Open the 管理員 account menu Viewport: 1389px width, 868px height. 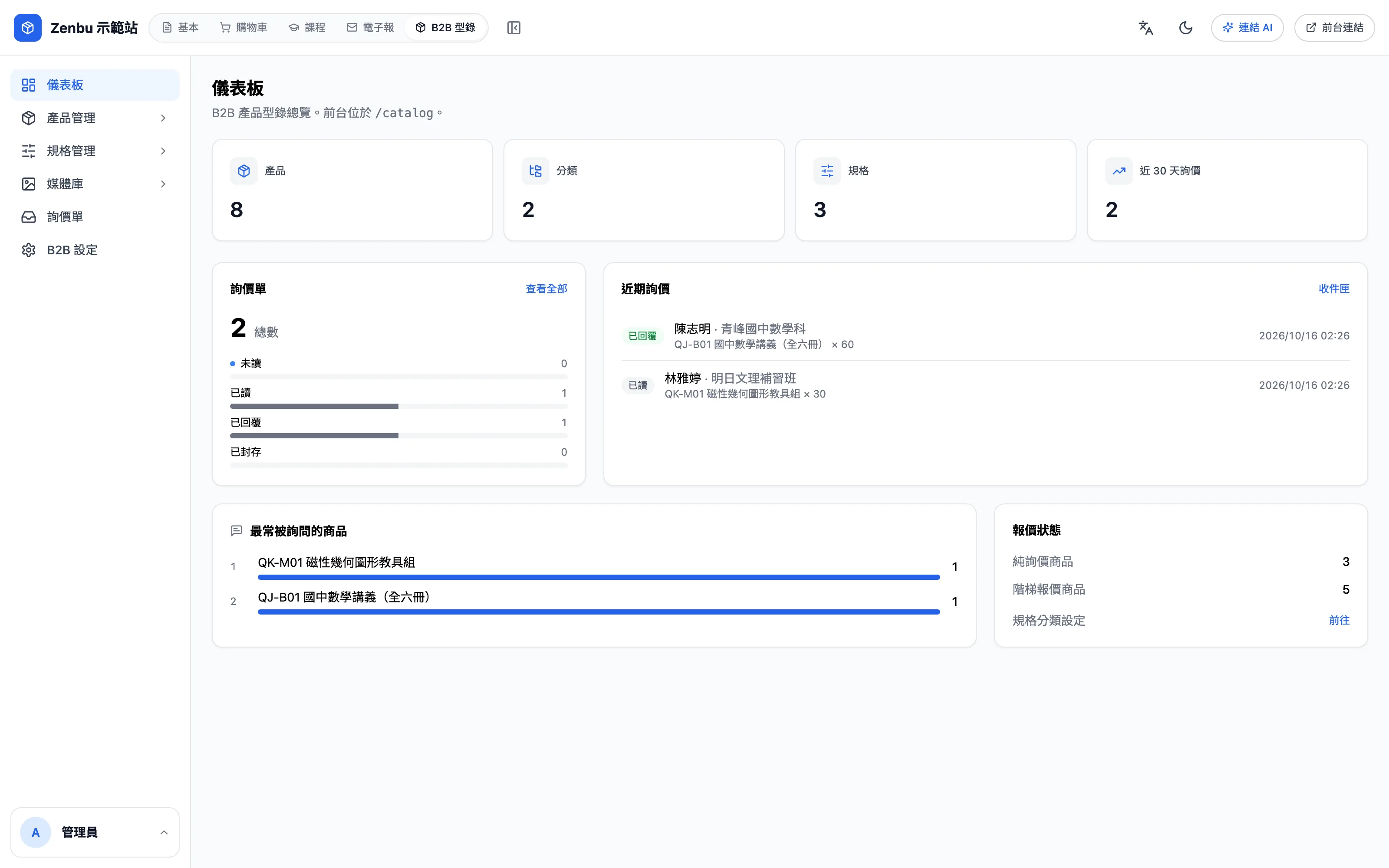click(x=95, y=832)
